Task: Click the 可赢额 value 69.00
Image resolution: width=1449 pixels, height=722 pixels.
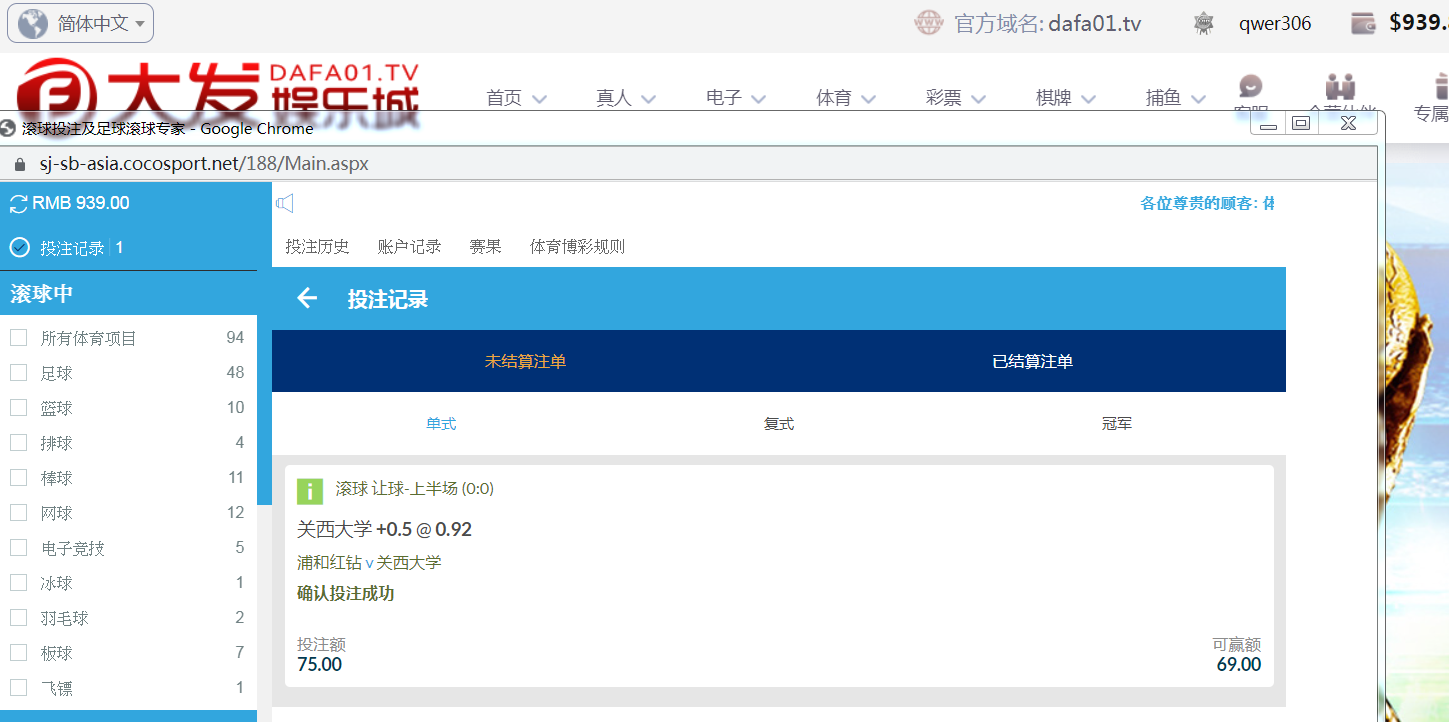Action: pos(1239,664)
